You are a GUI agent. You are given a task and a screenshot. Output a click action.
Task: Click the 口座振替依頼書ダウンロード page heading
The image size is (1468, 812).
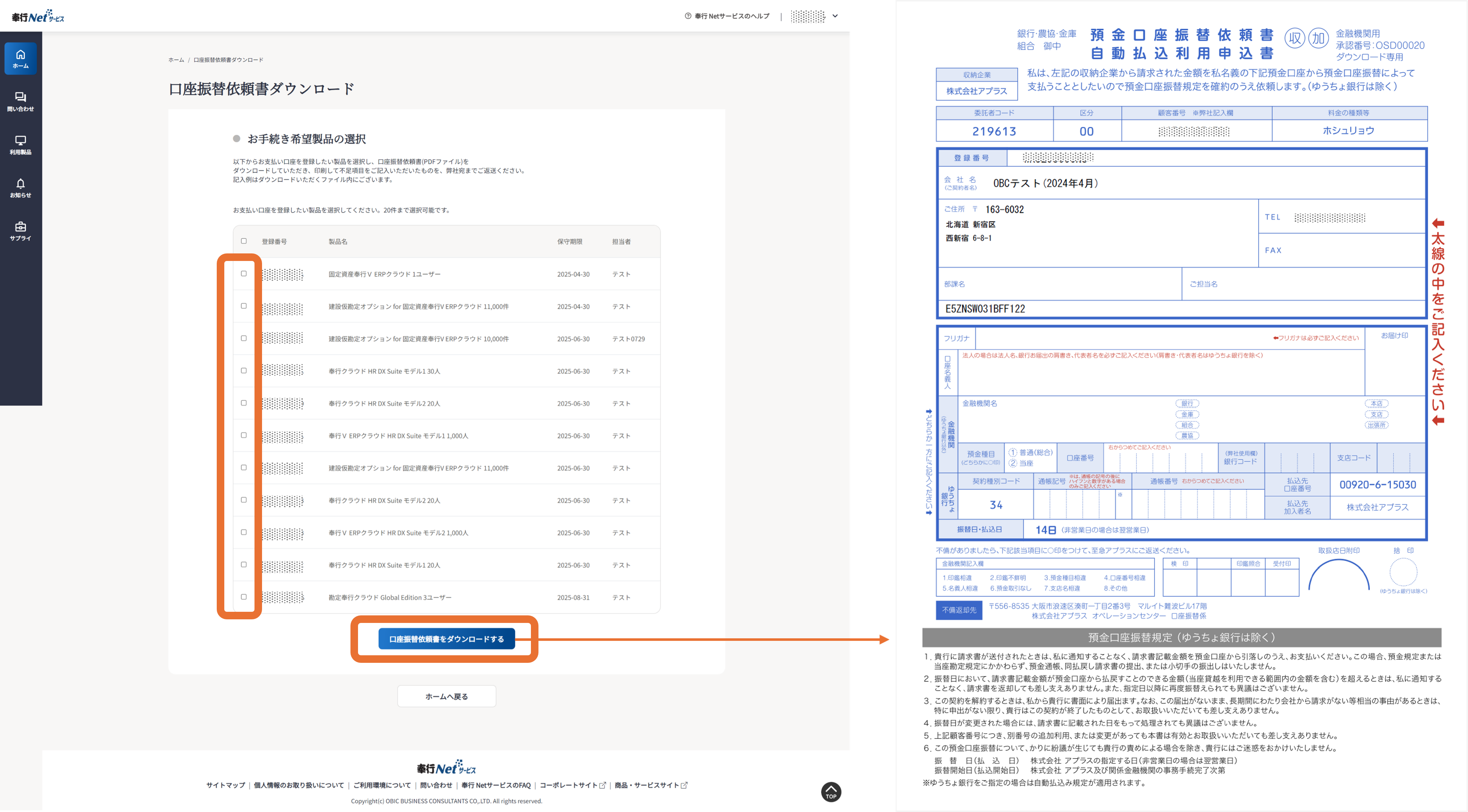(262, 89)
